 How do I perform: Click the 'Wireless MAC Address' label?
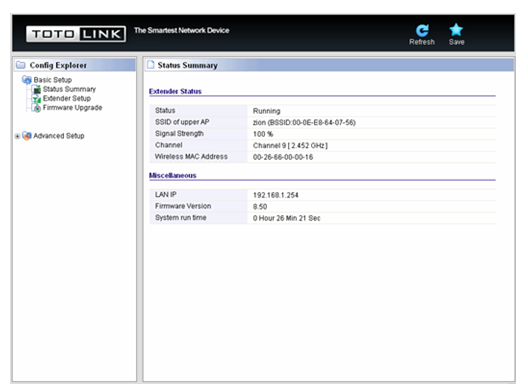pyautogui.click(x=191, y=157)
